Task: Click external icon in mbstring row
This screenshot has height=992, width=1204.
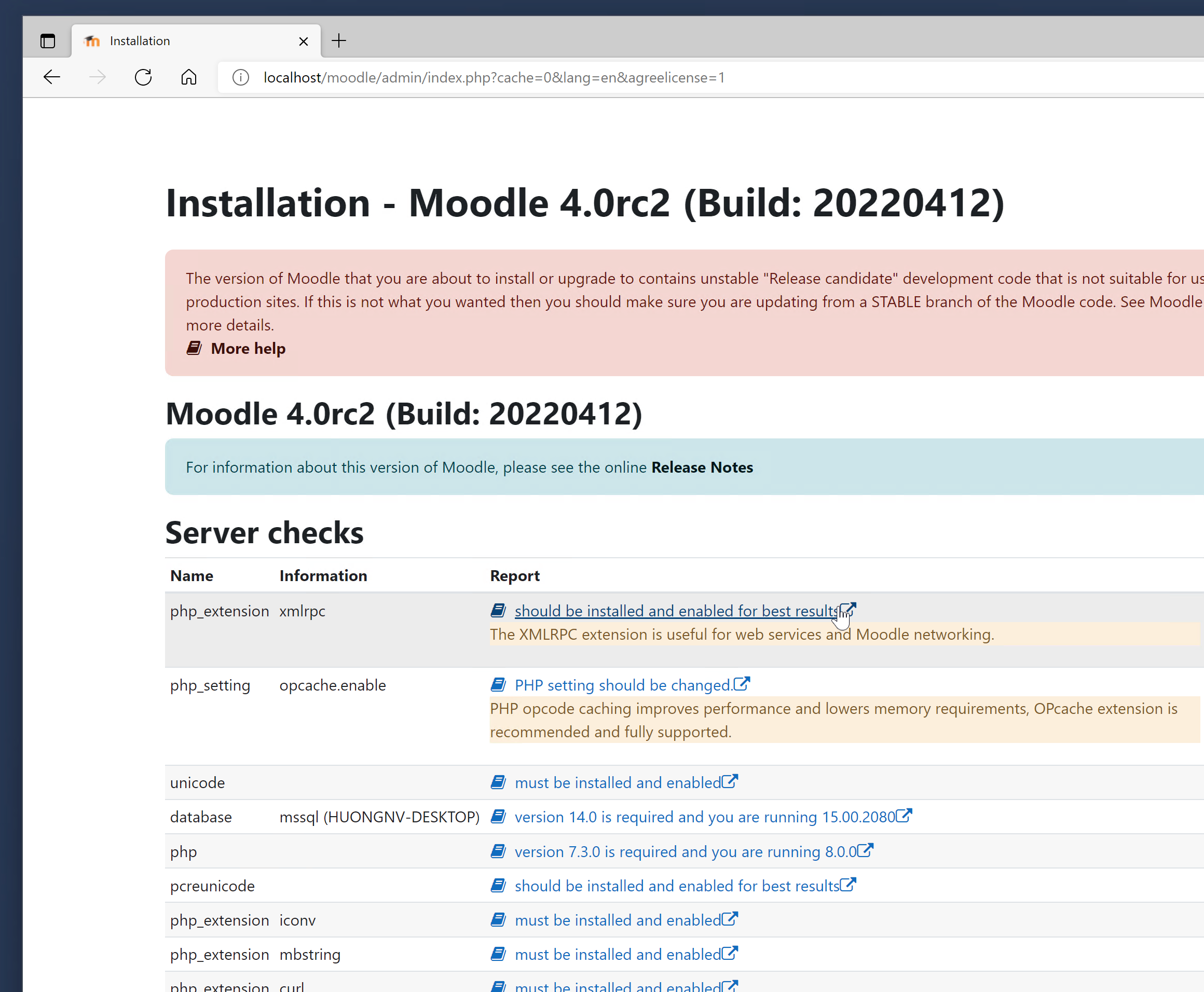Action: pos(730,953)
